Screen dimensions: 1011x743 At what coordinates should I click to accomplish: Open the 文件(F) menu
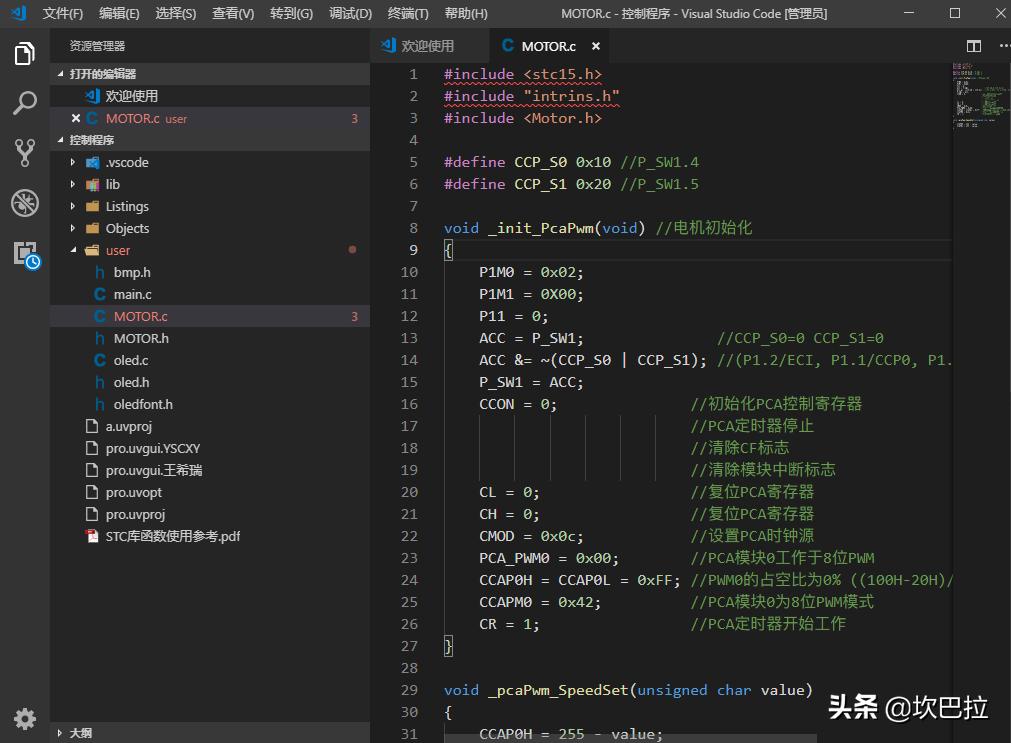[x=63, y=13]
